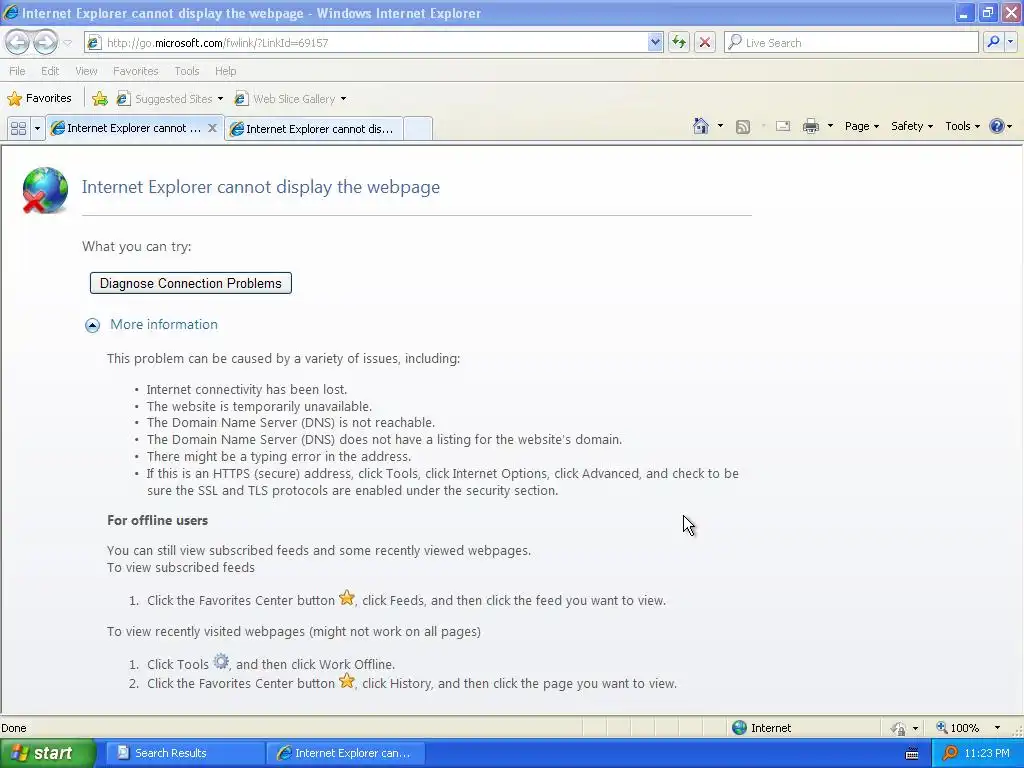Click the page heading 'Internet Explorer cannot display the webpage'
Viewport: 1024px width, 768px height.
(x=261, y=187)
